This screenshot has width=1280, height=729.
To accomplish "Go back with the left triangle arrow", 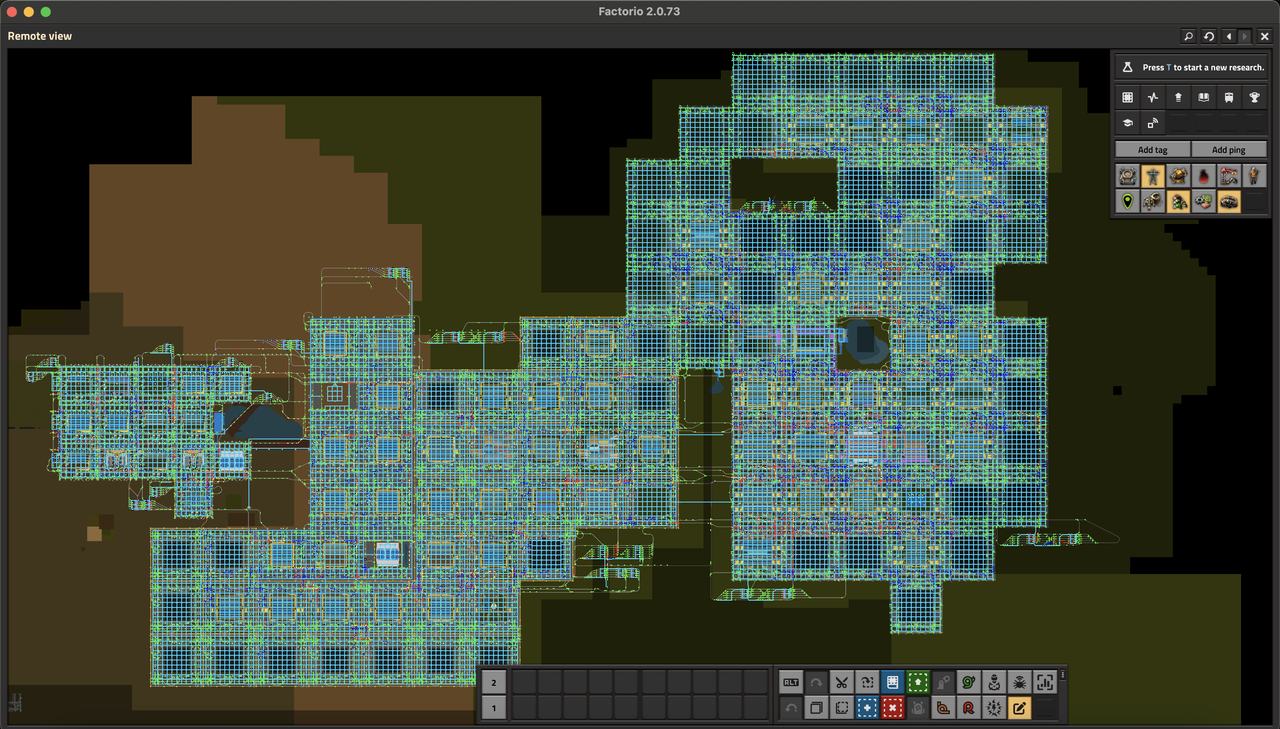I will [1229, 36].
